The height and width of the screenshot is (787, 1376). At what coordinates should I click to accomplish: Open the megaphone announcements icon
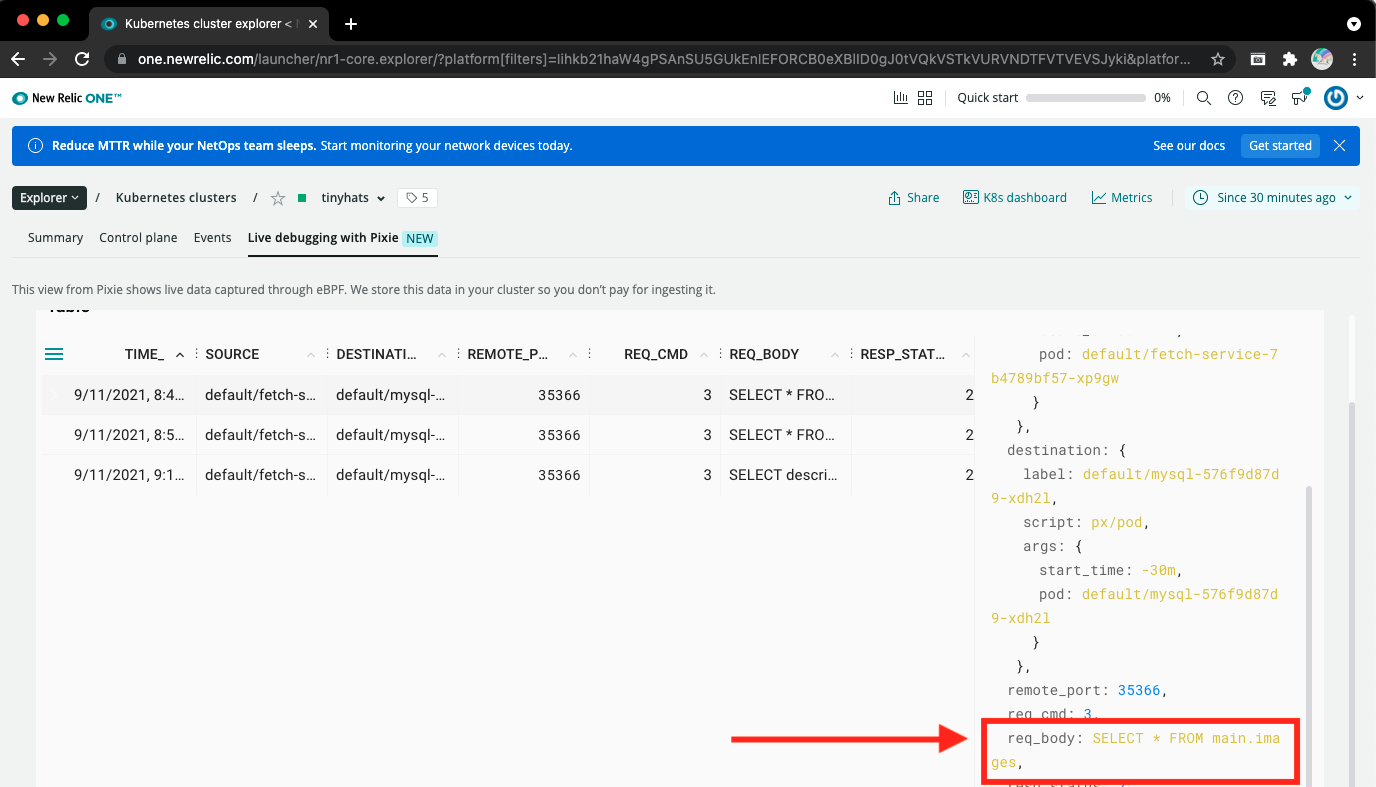(1299, 98)
